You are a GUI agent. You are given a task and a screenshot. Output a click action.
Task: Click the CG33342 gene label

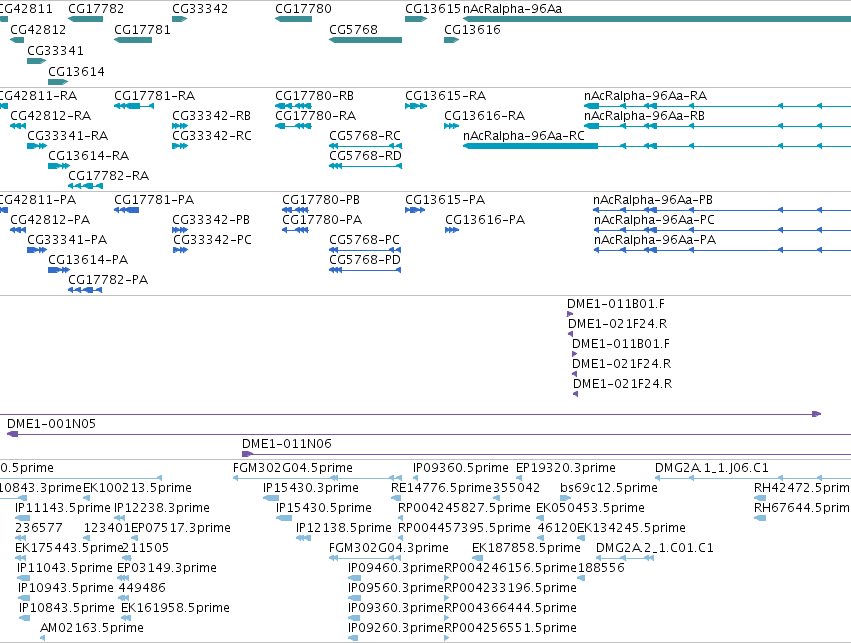point(200,9)
